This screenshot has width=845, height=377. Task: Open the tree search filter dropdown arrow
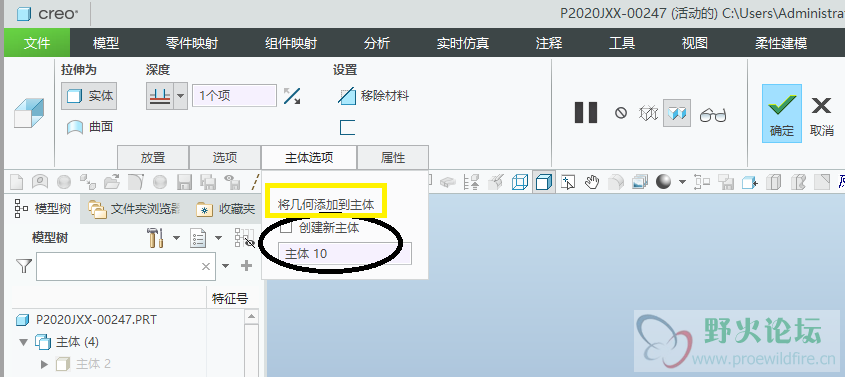coord(225,266)
